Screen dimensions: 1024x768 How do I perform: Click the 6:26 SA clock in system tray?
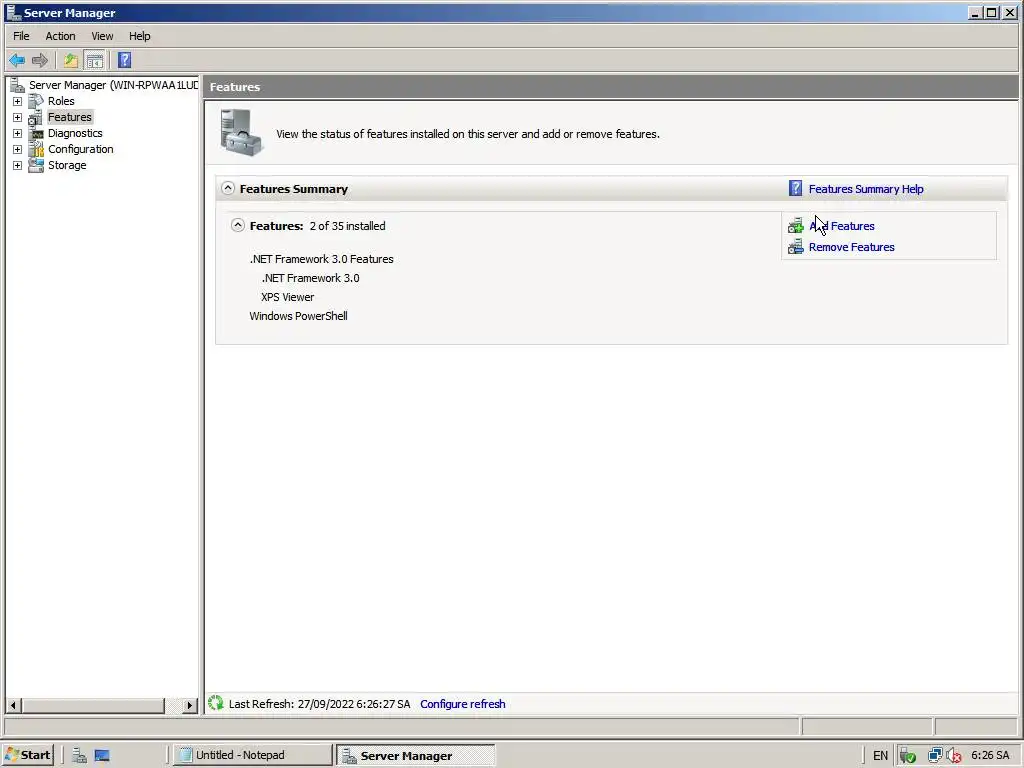pyautogui.click(x=990, y=756)
